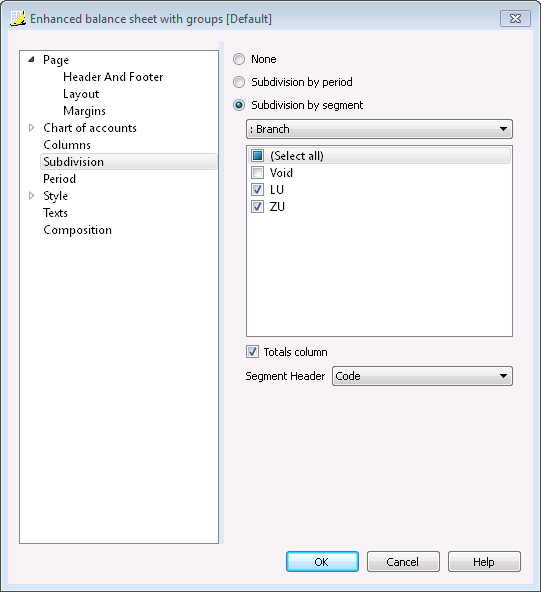Viewport: 541px width, 592px height.
Task: Open the Segment Header dropdown
Action: pos(422,376)
